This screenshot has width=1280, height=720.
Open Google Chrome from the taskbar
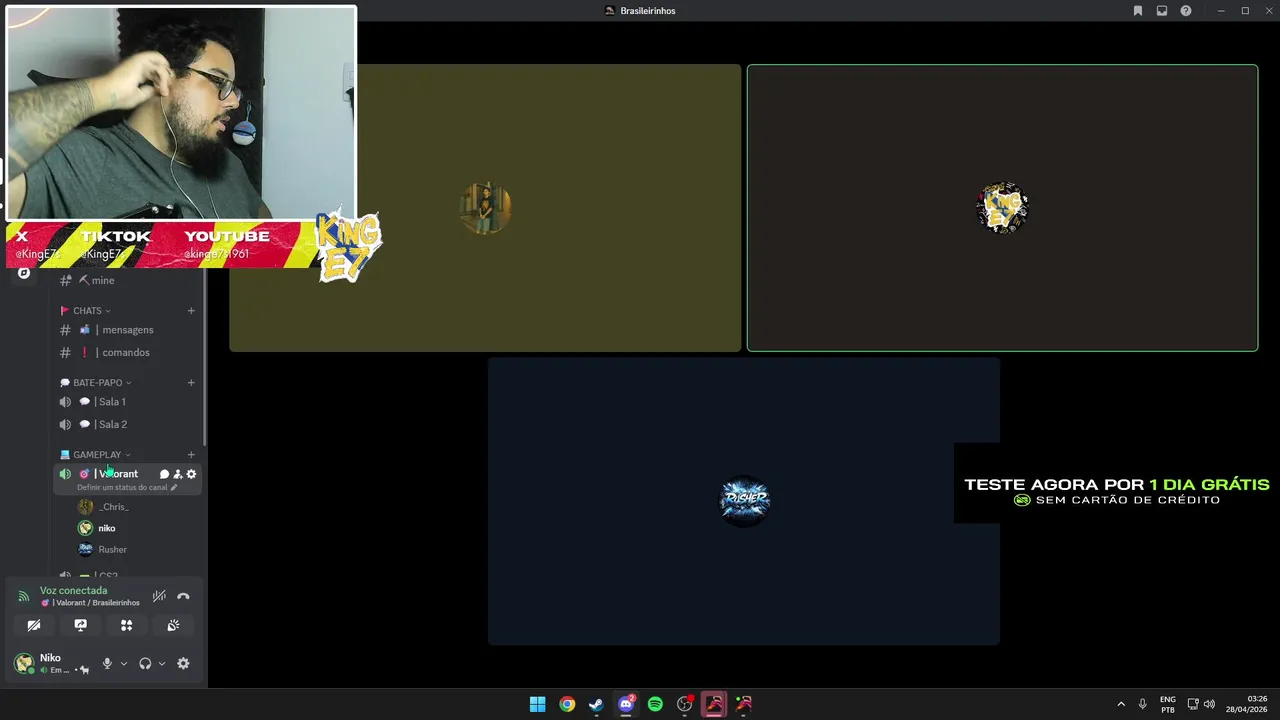(x=567, y=704)
